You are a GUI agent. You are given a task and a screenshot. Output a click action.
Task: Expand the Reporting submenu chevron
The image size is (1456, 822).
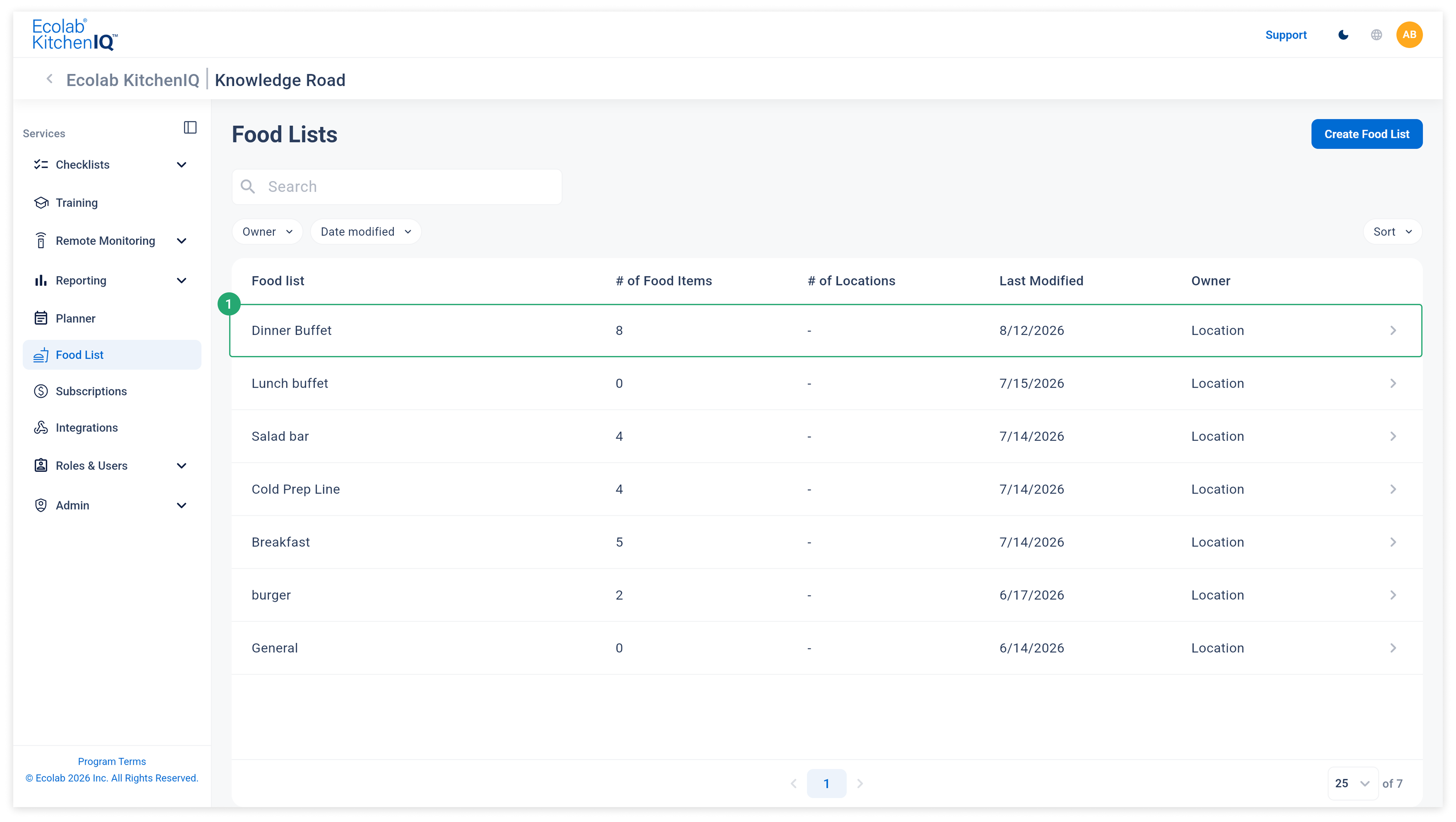pos(181,281)
